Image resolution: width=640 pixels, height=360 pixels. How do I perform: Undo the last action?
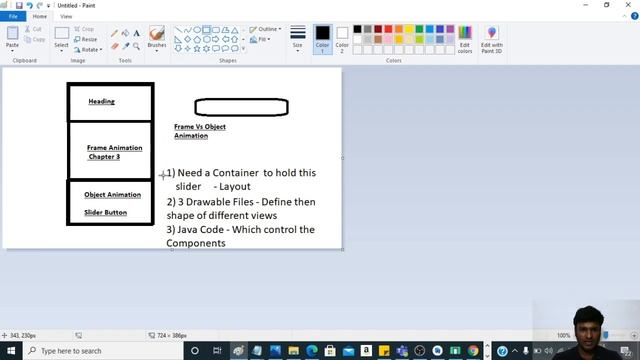click(x=29, y=6)
